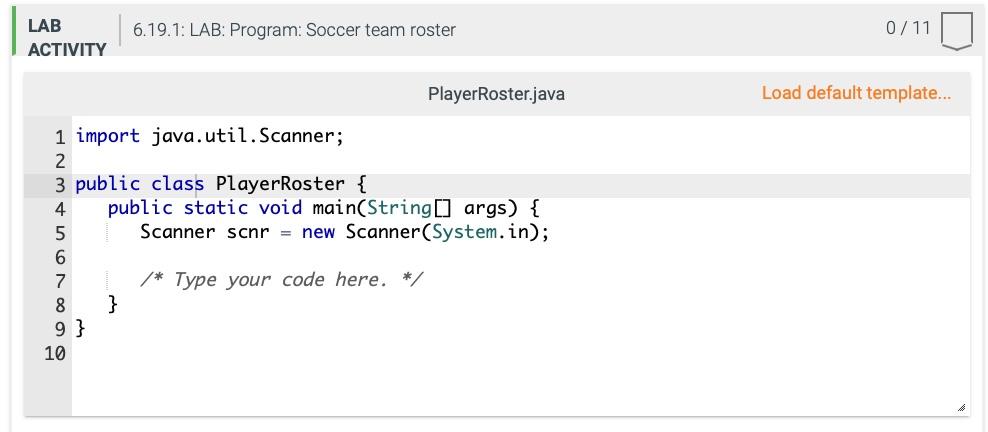
Task: Click the public static void main line
Action: (324, 208)
